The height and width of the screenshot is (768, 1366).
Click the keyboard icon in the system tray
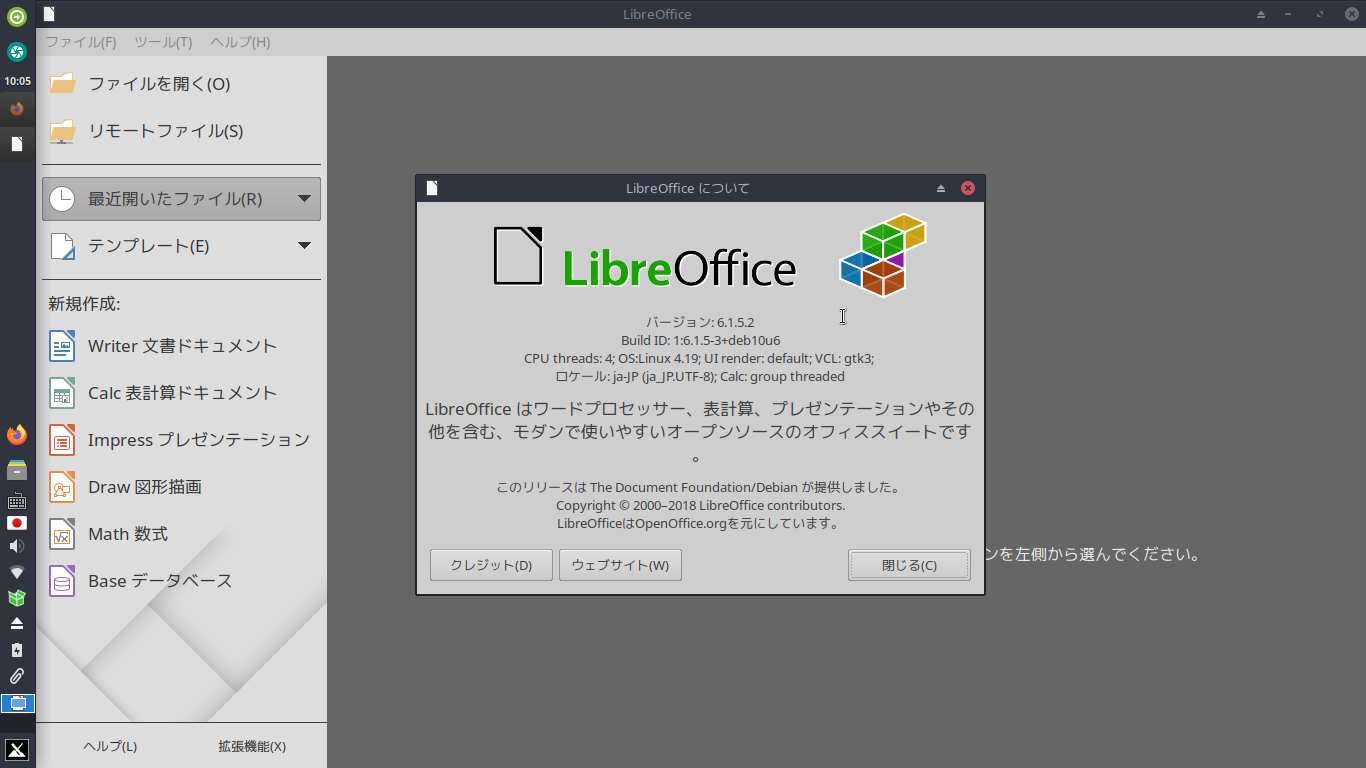click(x=17, y=501)
